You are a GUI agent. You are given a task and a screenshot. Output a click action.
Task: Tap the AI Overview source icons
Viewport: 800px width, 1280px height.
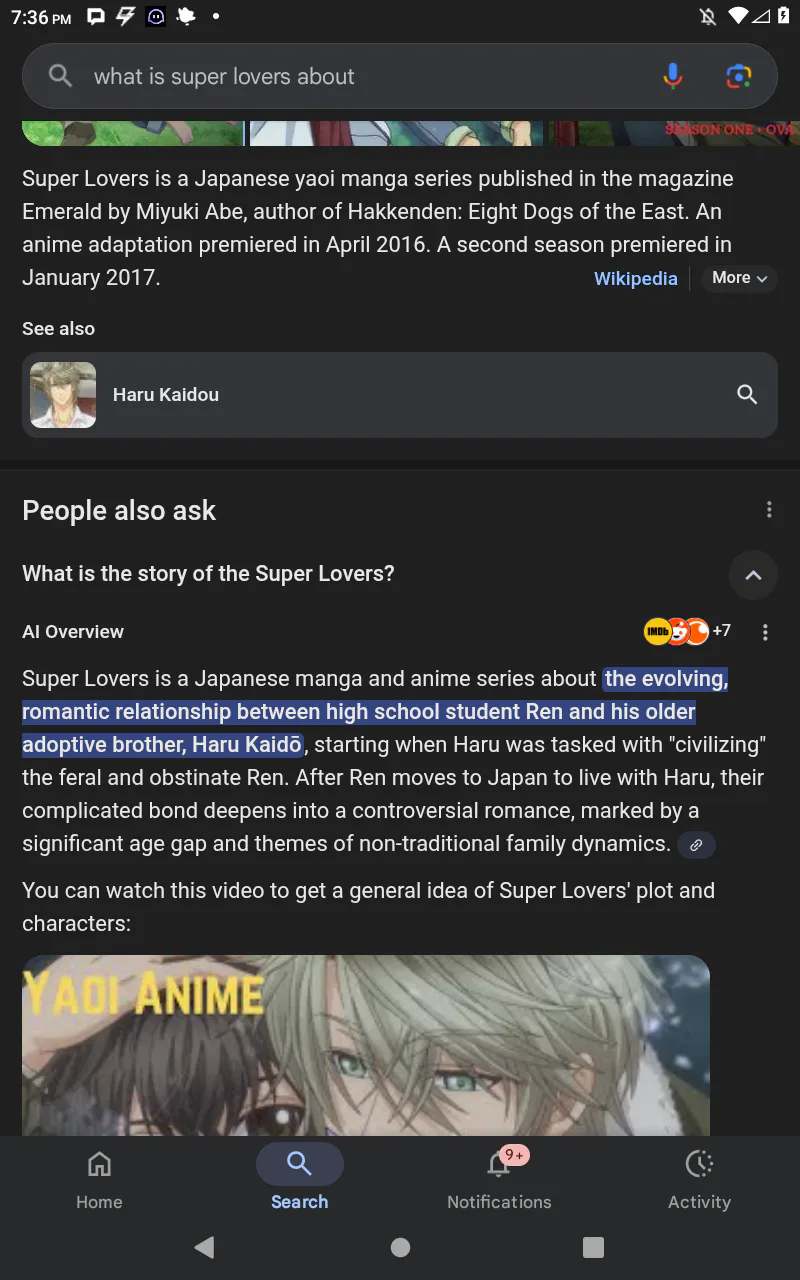(687, 631)
